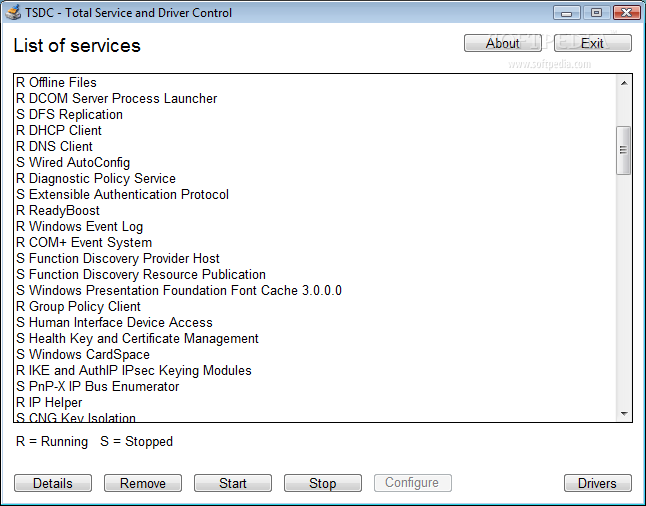The width and height of the screenshot is (646, 506).
Task: Click the Start button
Action: (233, 483)
